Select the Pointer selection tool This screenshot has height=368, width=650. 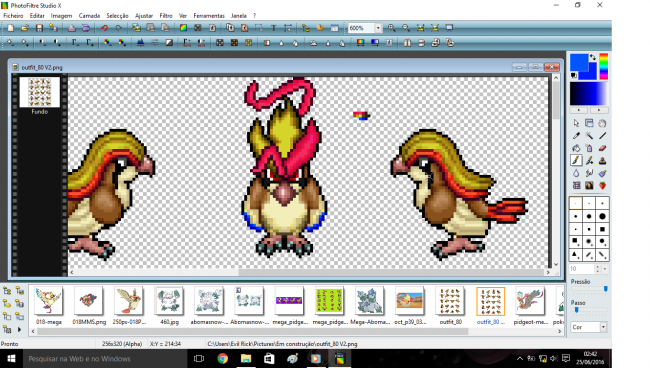[x=576, y=123]
